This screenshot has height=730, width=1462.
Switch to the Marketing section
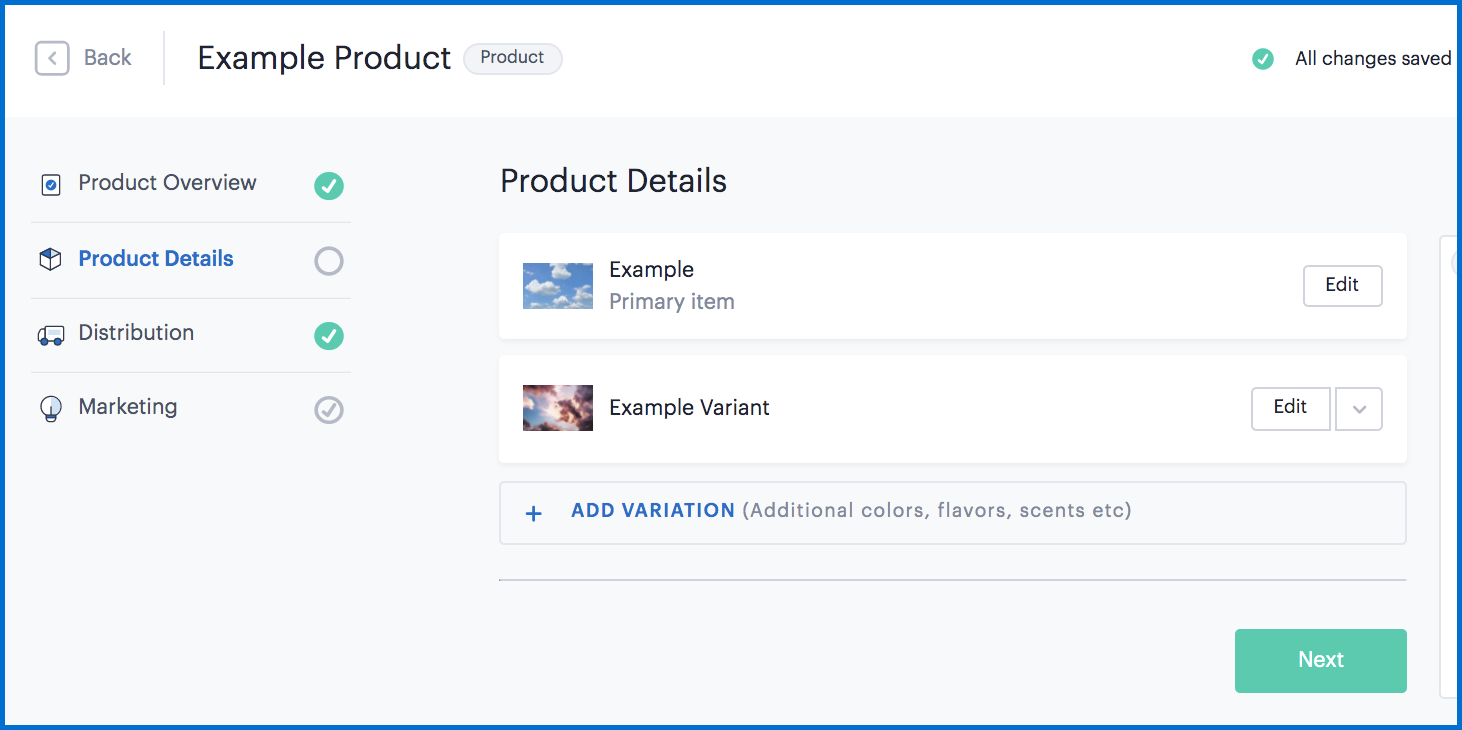tap(128, 407)
